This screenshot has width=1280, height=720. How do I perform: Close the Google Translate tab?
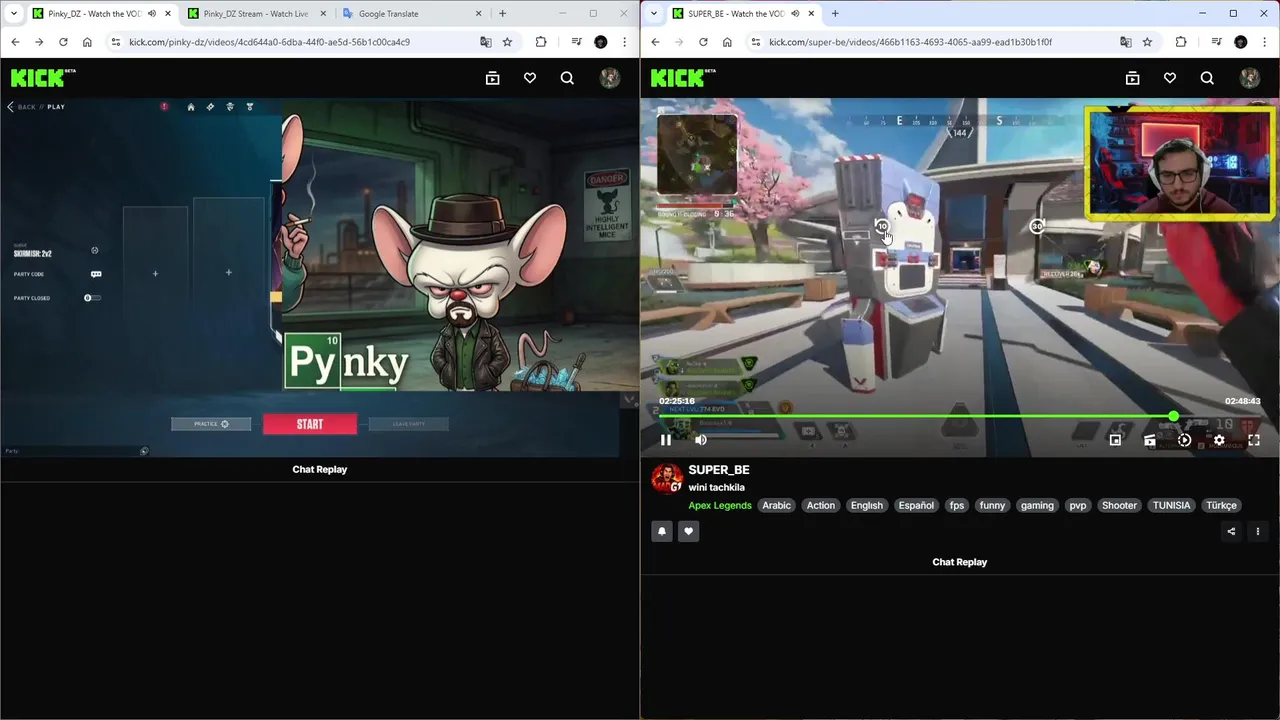pos(478,14)
